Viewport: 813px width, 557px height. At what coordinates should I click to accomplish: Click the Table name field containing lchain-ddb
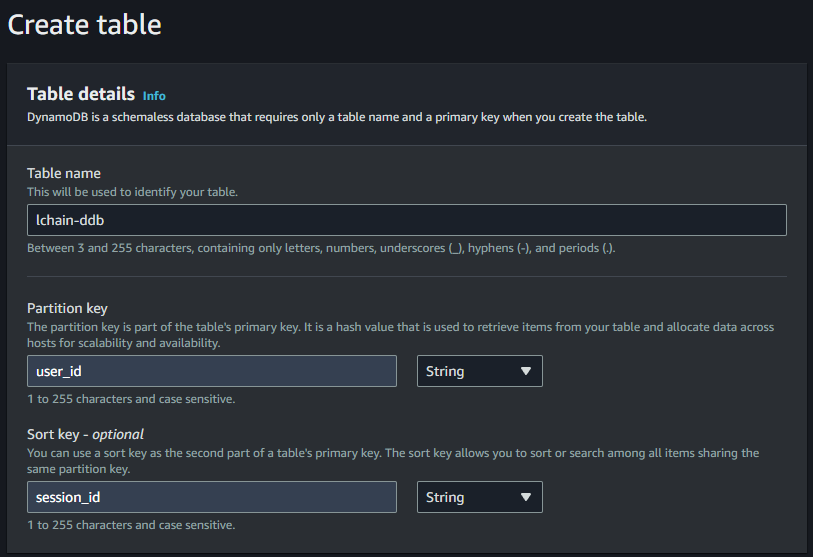pos(406,220)
